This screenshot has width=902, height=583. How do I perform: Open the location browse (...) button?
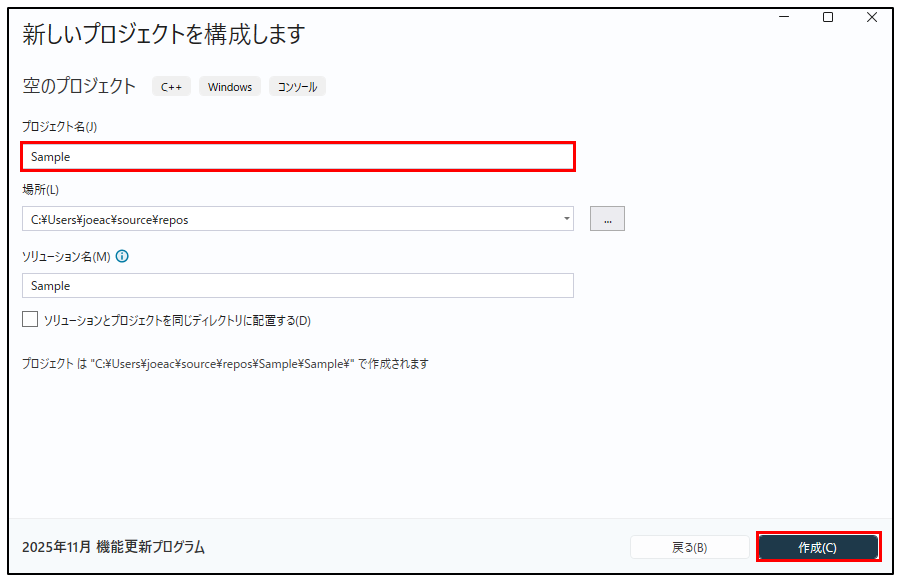click(607, 219)
